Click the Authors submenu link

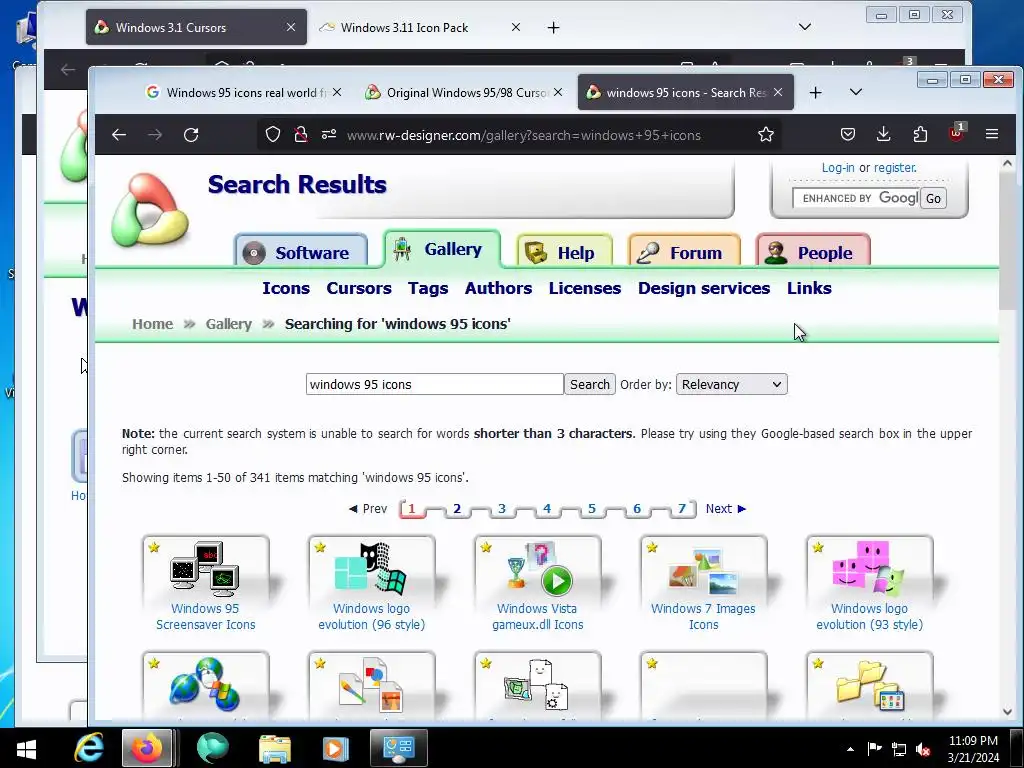pos(498,288)
